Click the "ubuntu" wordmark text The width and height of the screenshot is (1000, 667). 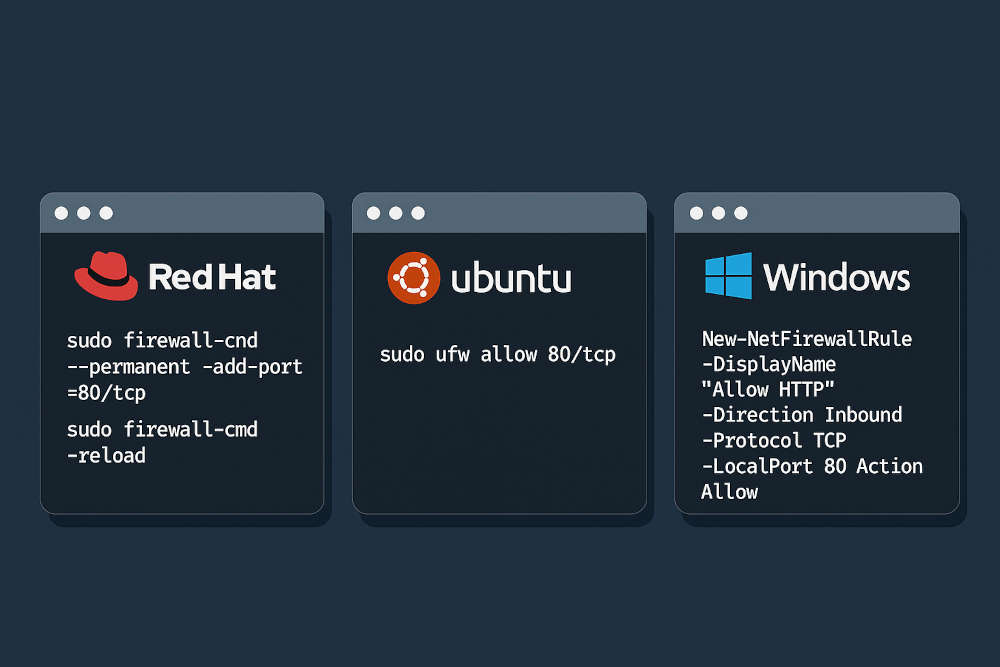tap(511, 279)
